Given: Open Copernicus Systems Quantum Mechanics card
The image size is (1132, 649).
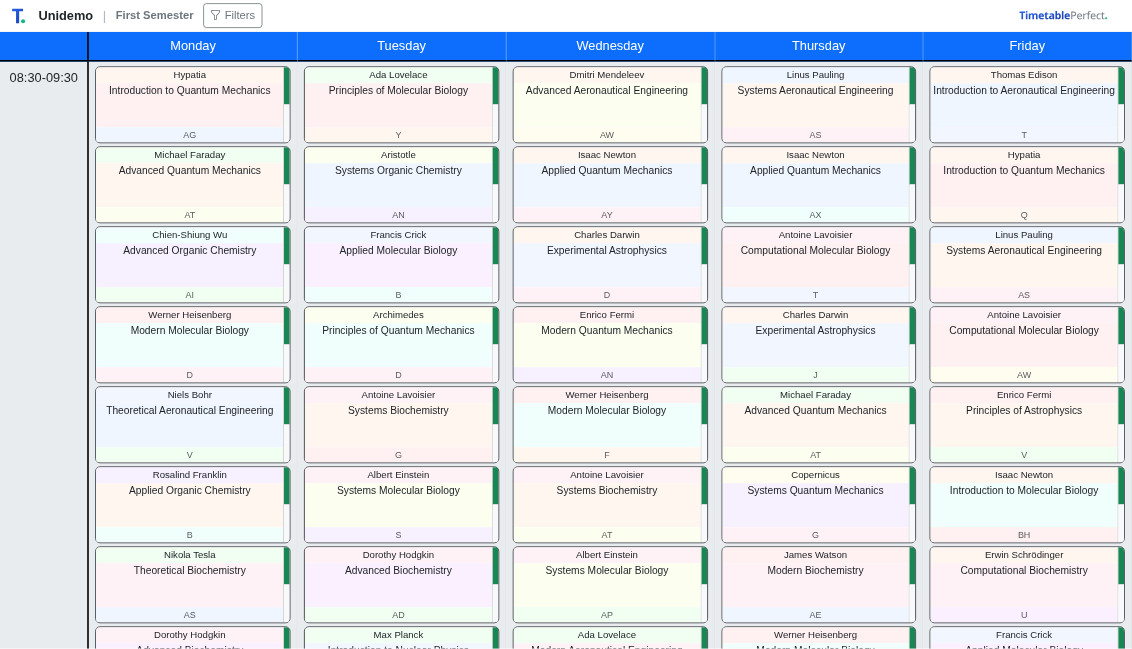Looking at the screenshot, I should pyautogui.click(x=819, y=505).
